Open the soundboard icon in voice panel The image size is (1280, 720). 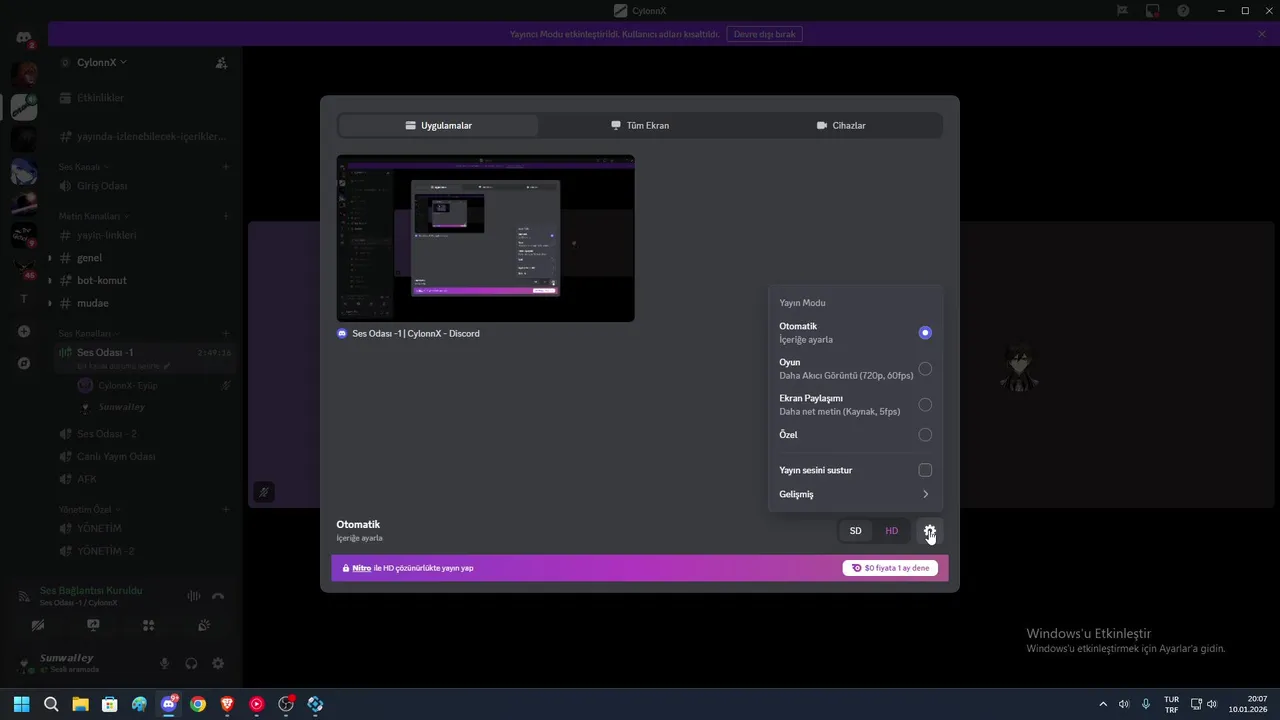click(204, 626)
